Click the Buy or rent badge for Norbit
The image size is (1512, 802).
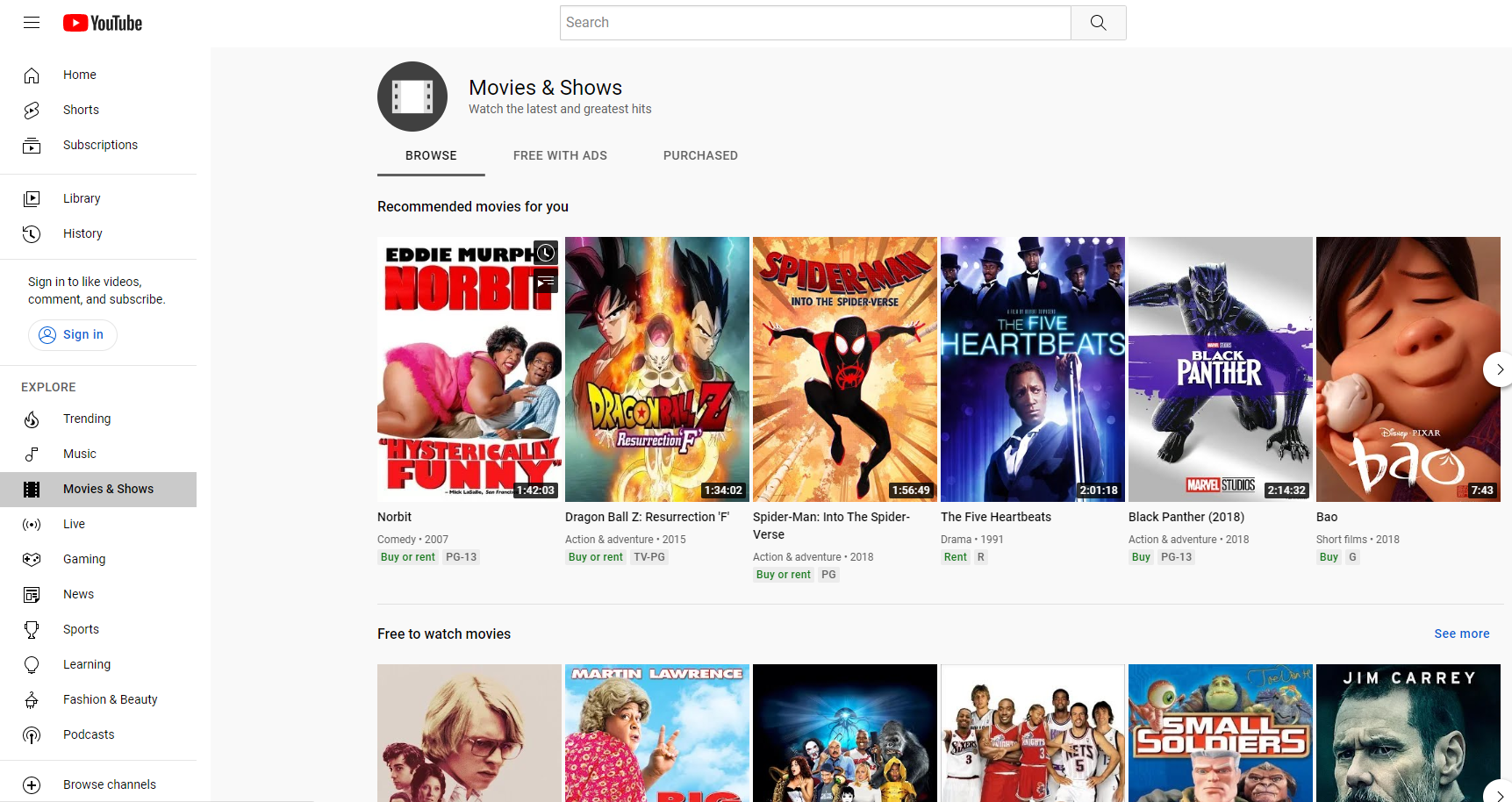pos(408,557)
